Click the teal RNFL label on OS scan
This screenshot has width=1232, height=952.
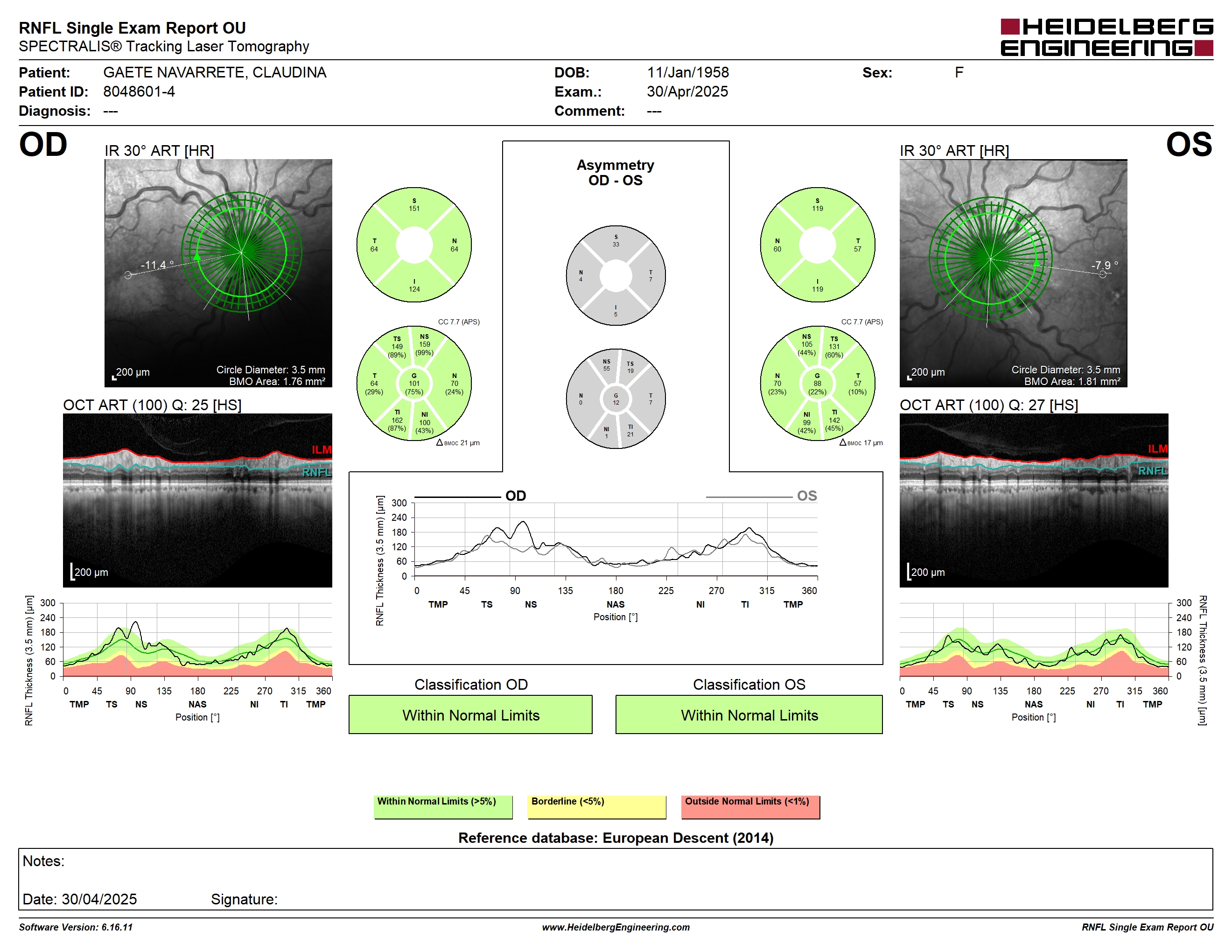1153,471
